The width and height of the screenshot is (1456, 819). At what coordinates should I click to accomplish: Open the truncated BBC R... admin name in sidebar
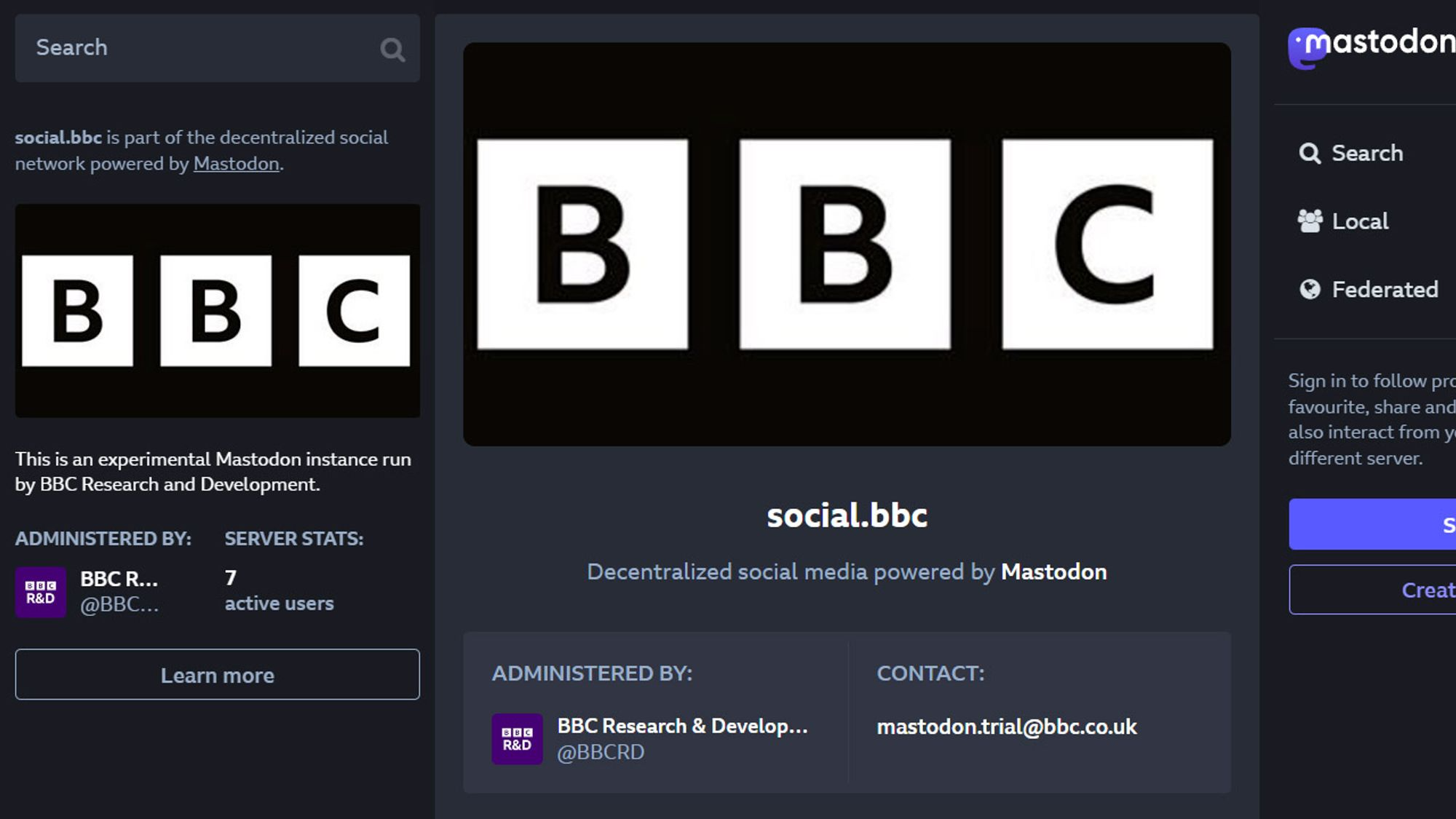click(119, 579)
